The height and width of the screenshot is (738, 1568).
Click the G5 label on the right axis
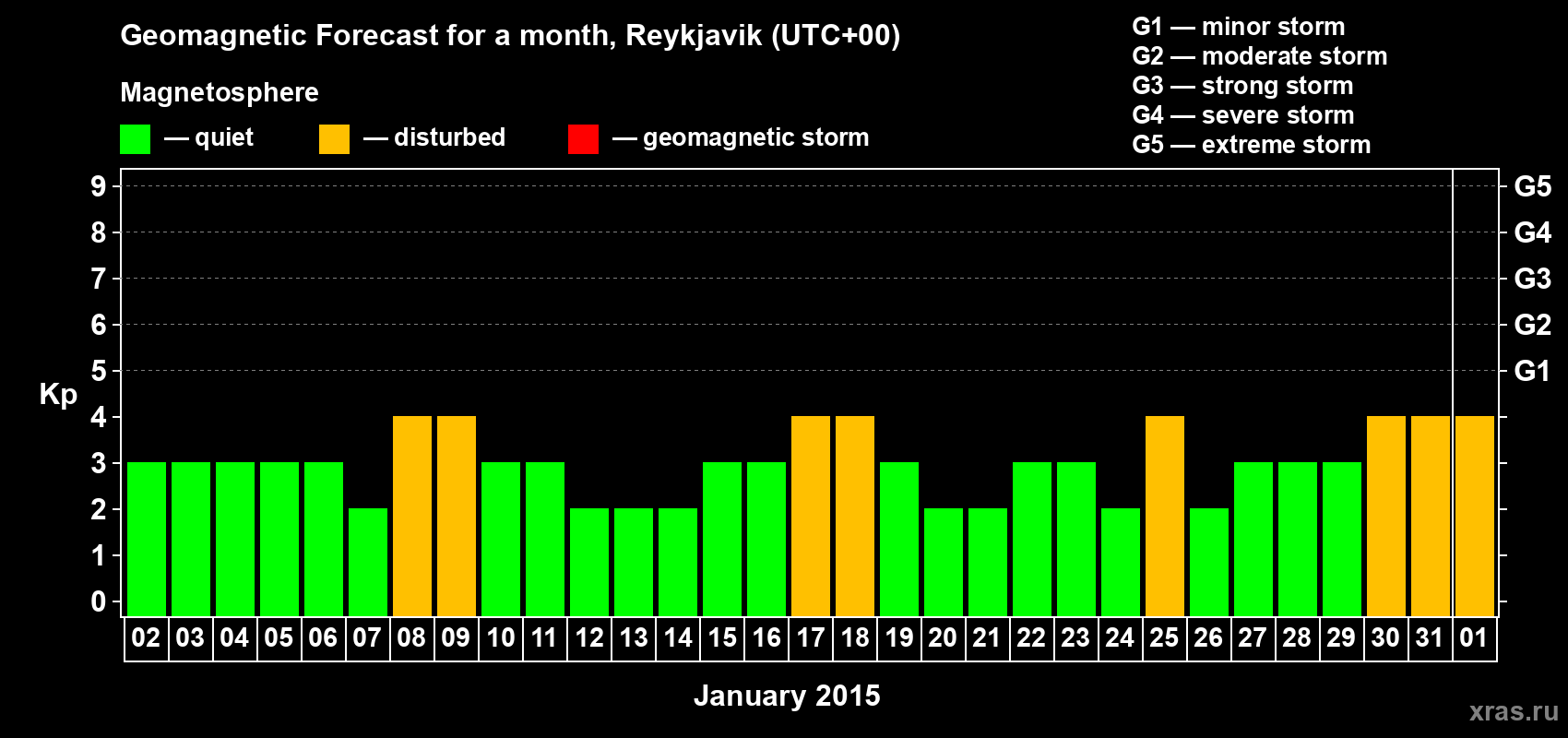tap(1532, 186)
